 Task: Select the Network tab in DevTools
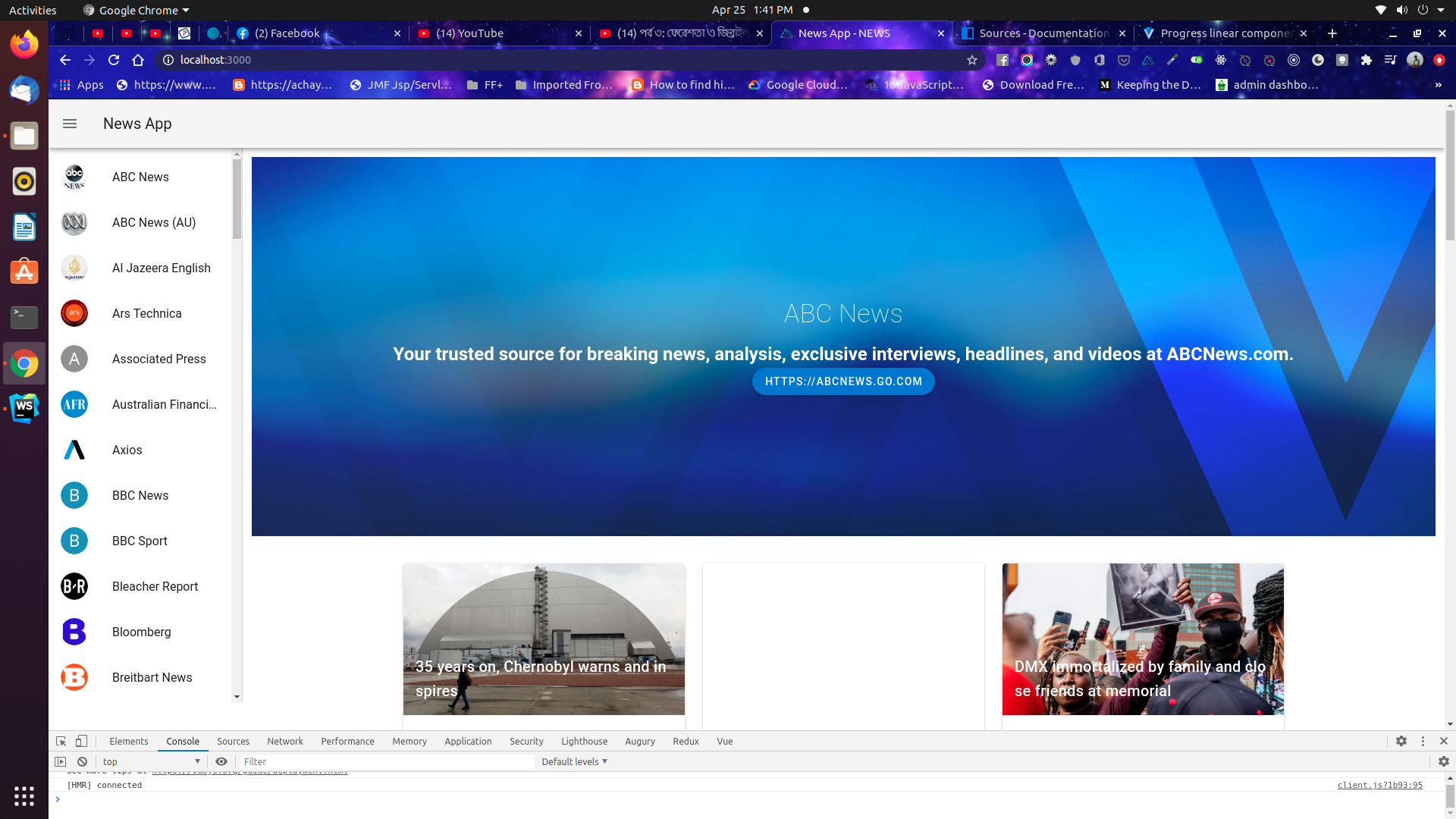click(x=285, y=741)
